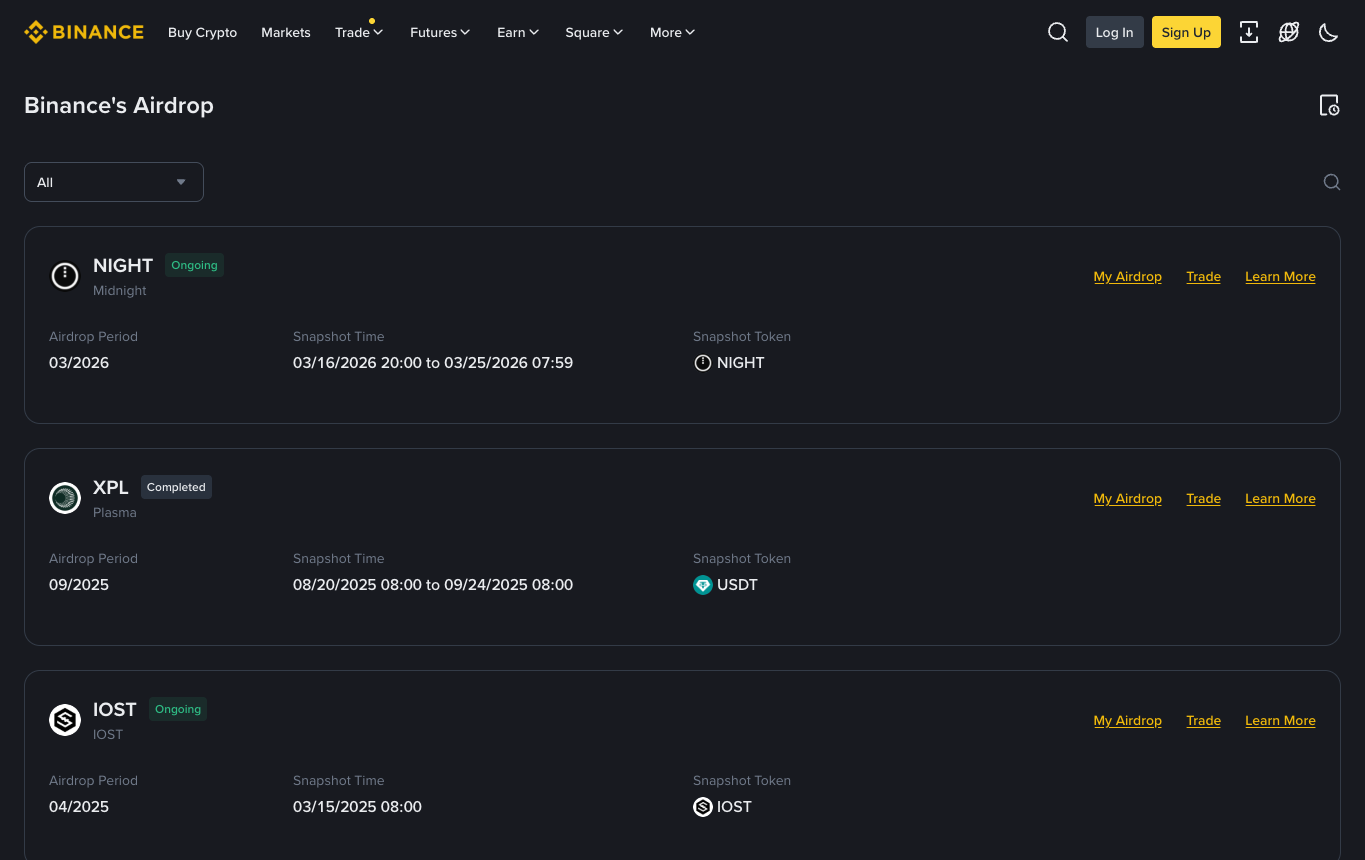The height and width of the screenshot is (860, 1365).
Task: Open the Markets page
Action: [x=286, y=32]
